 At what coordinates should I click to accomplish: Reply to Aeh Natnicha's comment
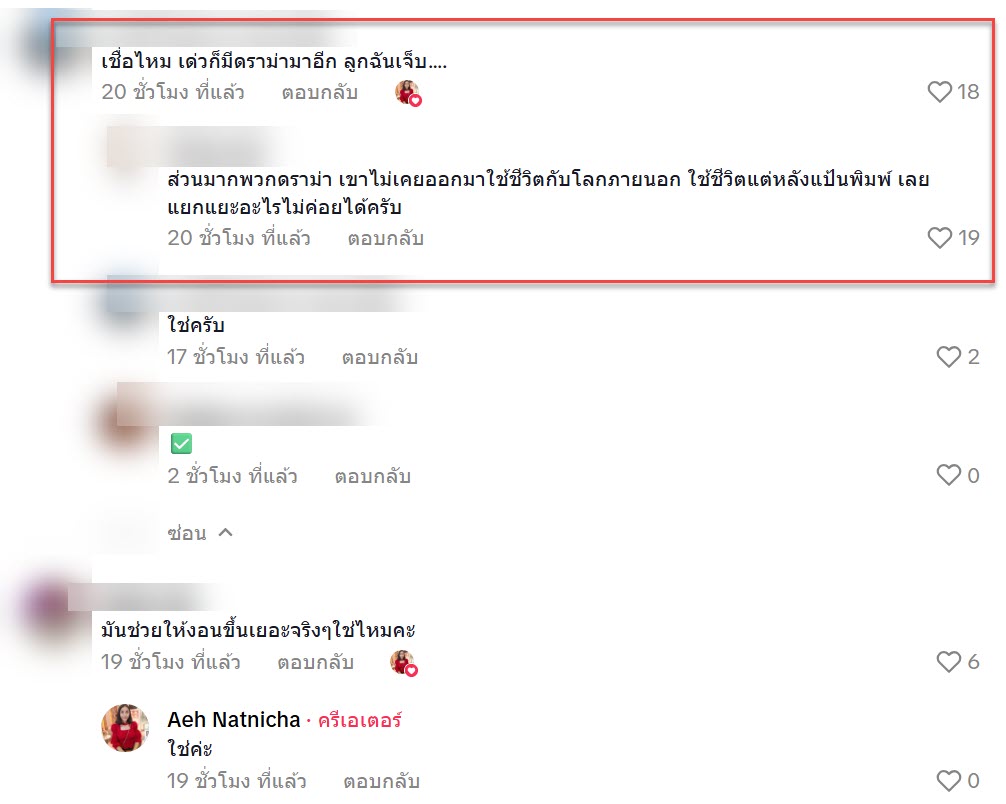pos(381,782)
